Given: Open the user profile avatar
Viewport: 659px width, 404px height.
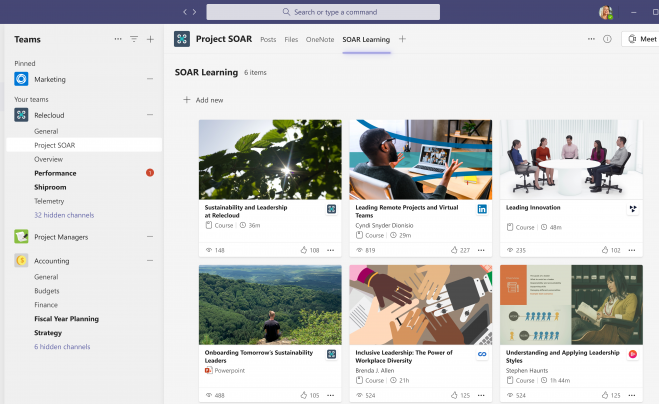Looking at the screenshot, I should coord(605,12).
